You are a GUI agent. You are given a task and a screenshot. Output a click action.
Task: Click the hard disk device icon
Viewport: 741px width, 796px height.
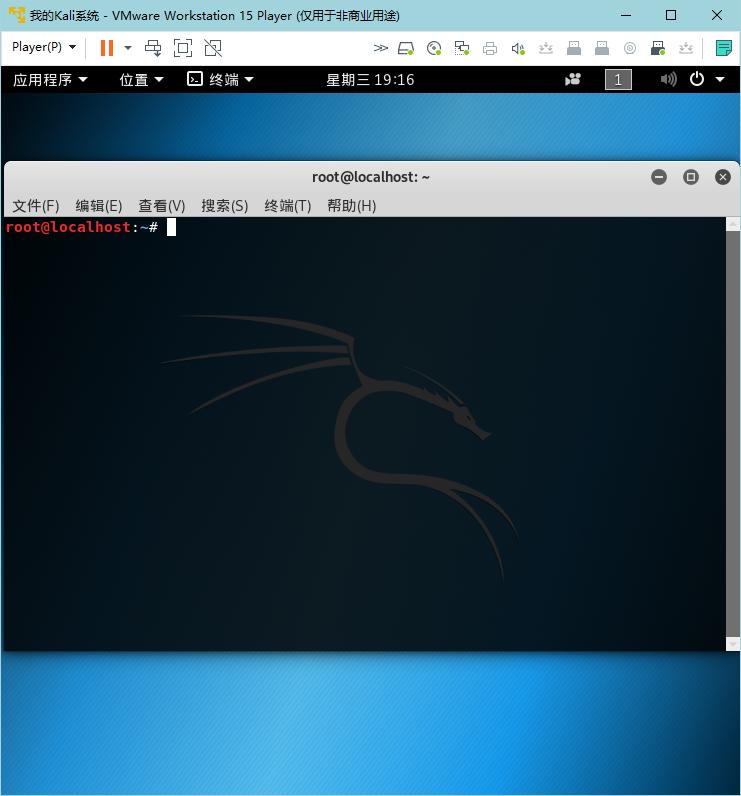(406, 48)
